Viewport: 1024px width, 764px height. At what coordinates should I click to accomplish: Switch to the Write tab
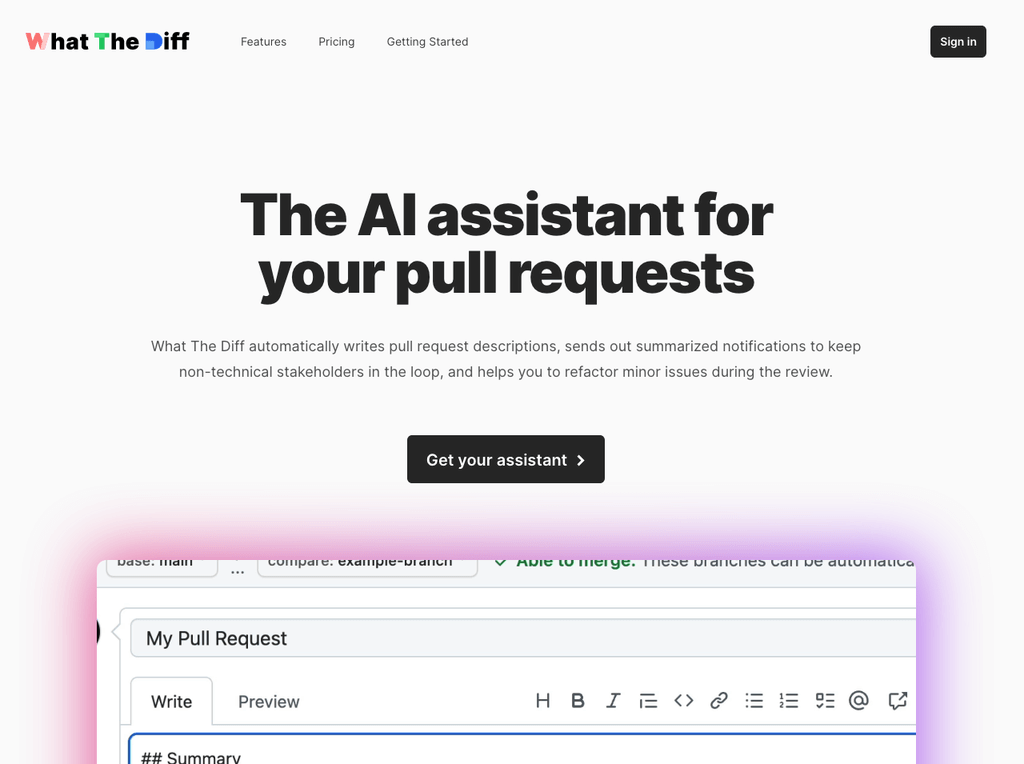tap(172, 701)
